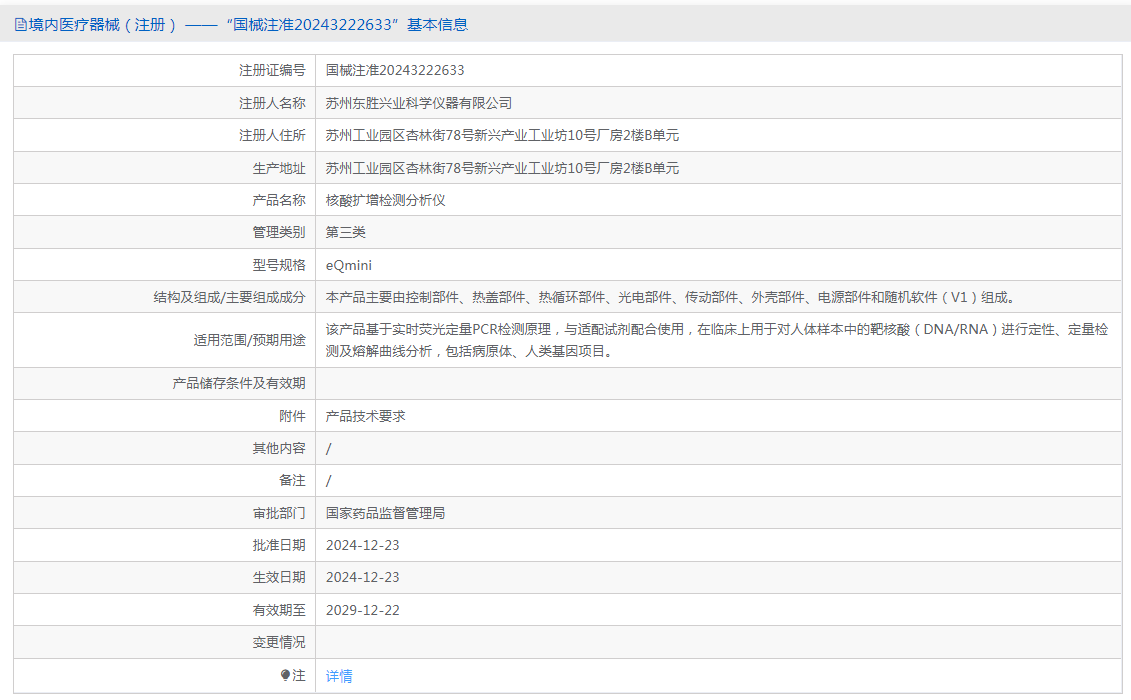This screenshot has width=1131, height=700.
Task: Click the 生产地址 label
Action: 278,168
